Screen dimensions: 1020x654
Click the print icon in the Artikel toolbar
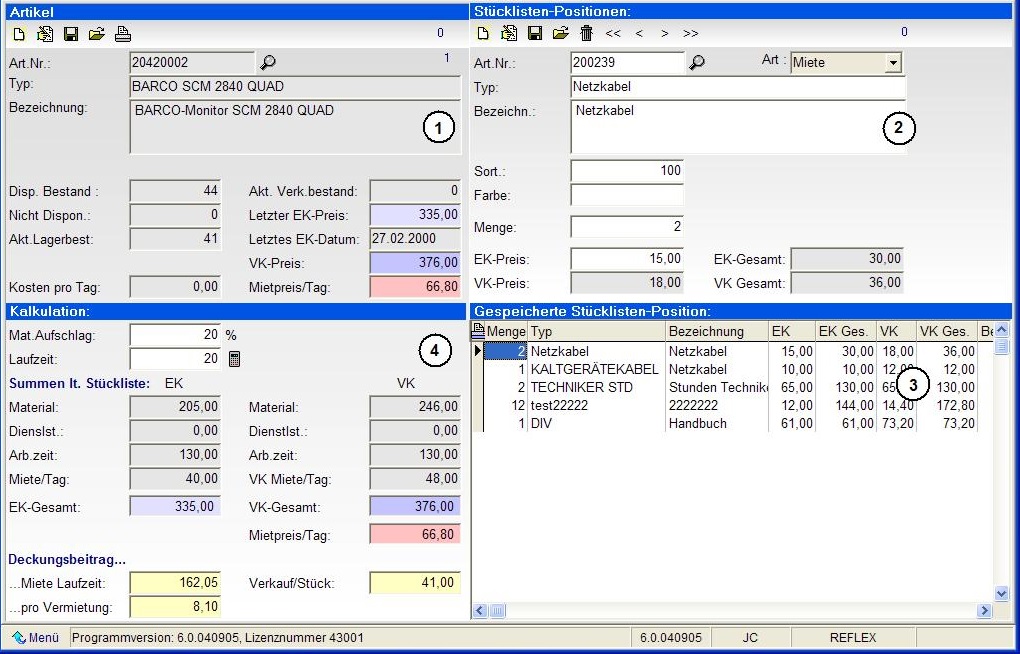click(123, 34)
